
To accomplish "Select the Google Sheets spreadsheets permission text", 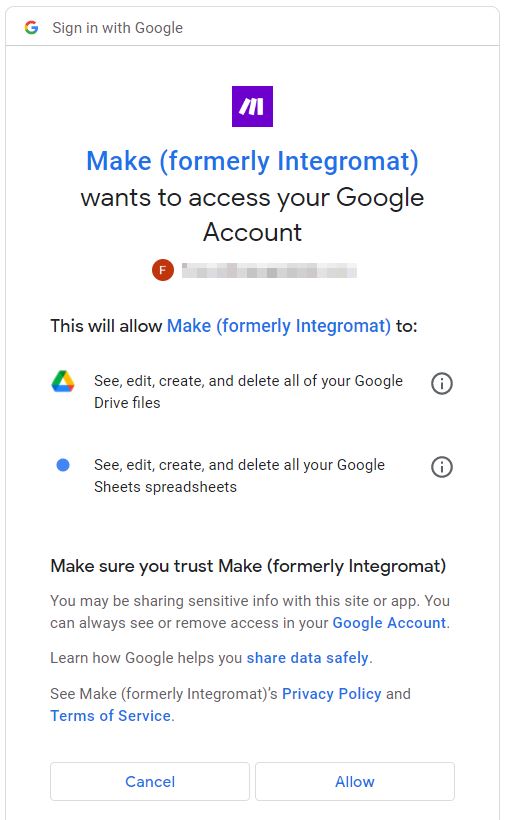I will click(x=239, y=476).
